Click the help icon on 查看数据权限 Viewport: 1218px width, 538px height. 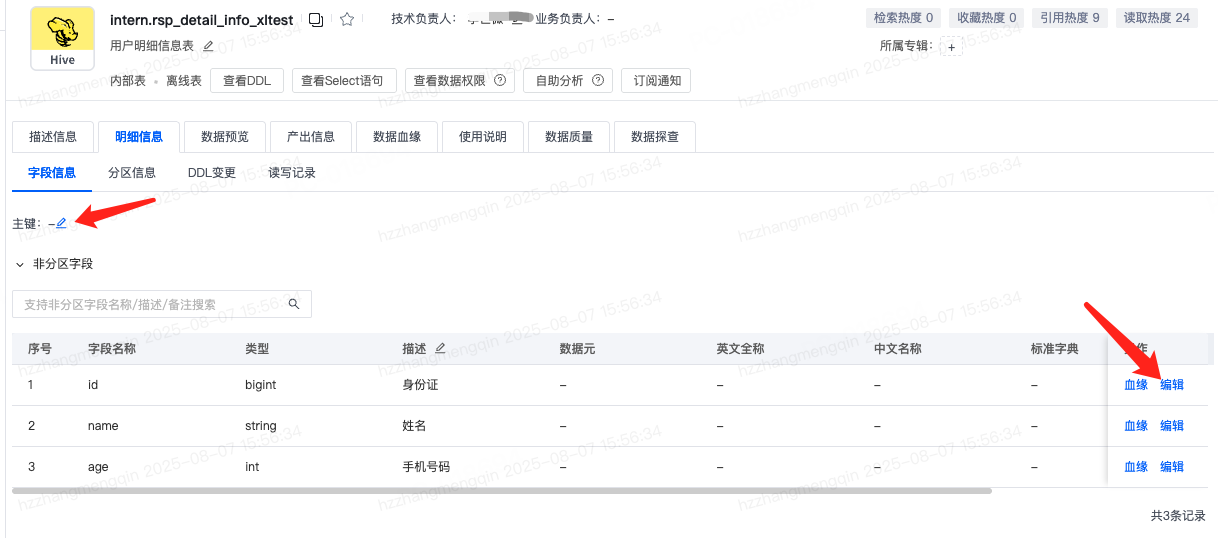(500, 81)
